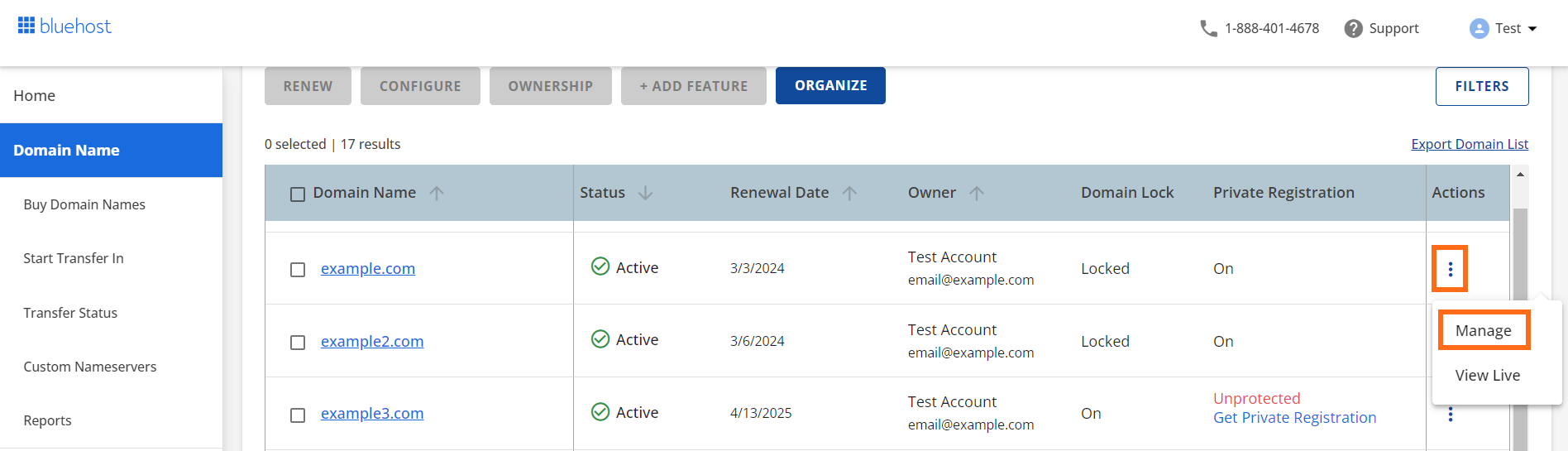Click the phone icon in header
Viewport: 1568px width, 451px height.
click(1208, 29)
